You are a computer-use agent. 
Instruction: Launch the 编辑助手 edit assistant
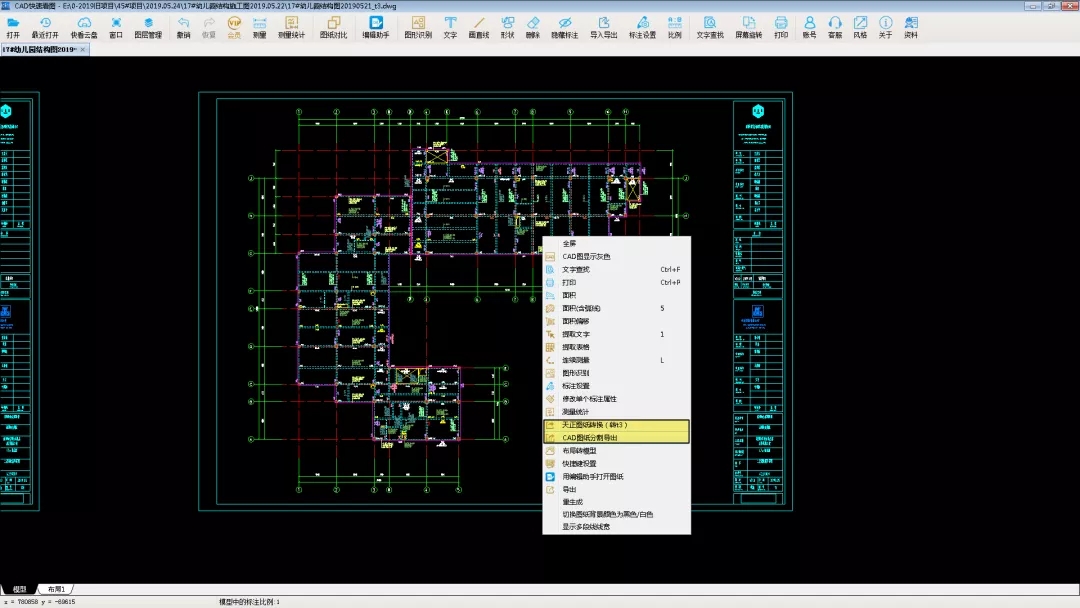click(376, 27)
